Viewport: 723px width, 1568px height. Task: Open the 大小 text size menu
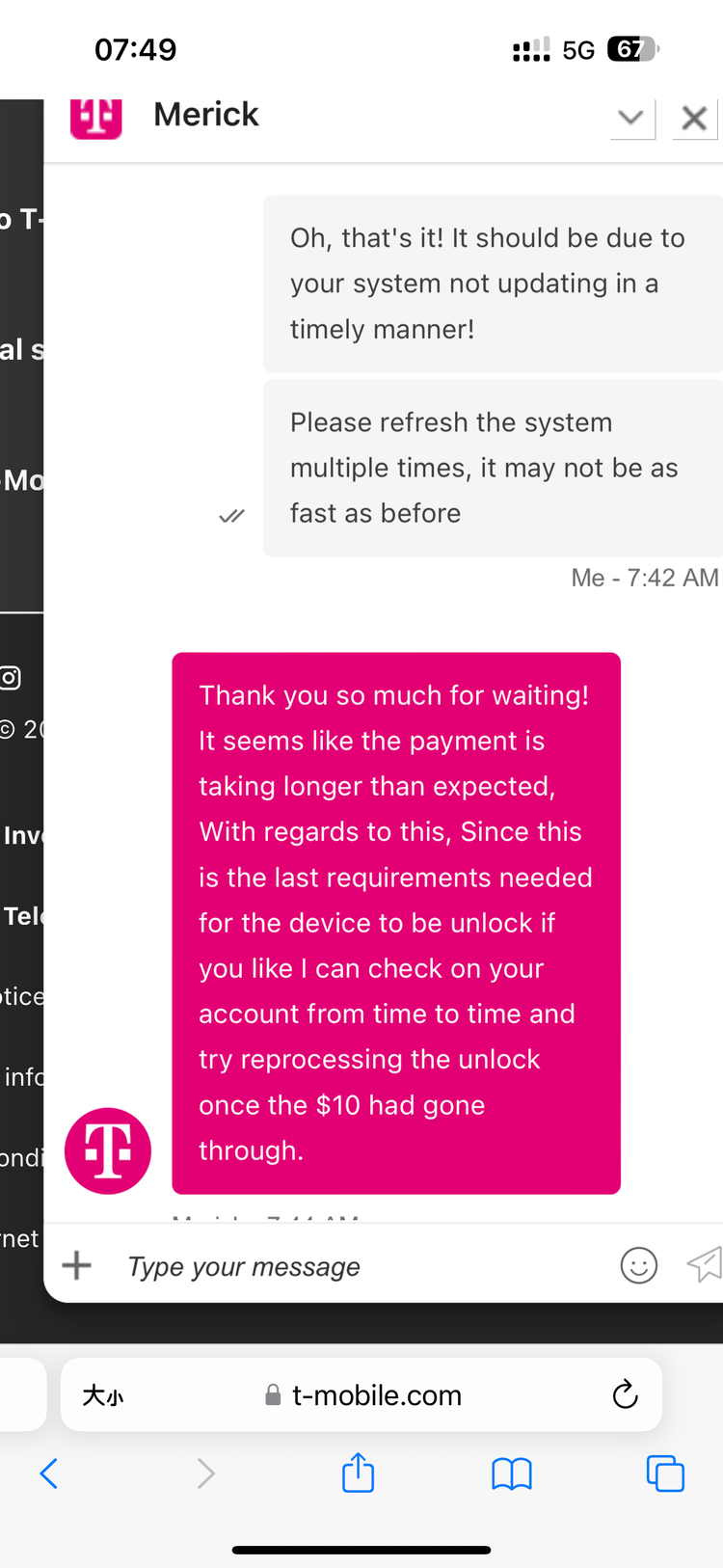pos(103,1395)
